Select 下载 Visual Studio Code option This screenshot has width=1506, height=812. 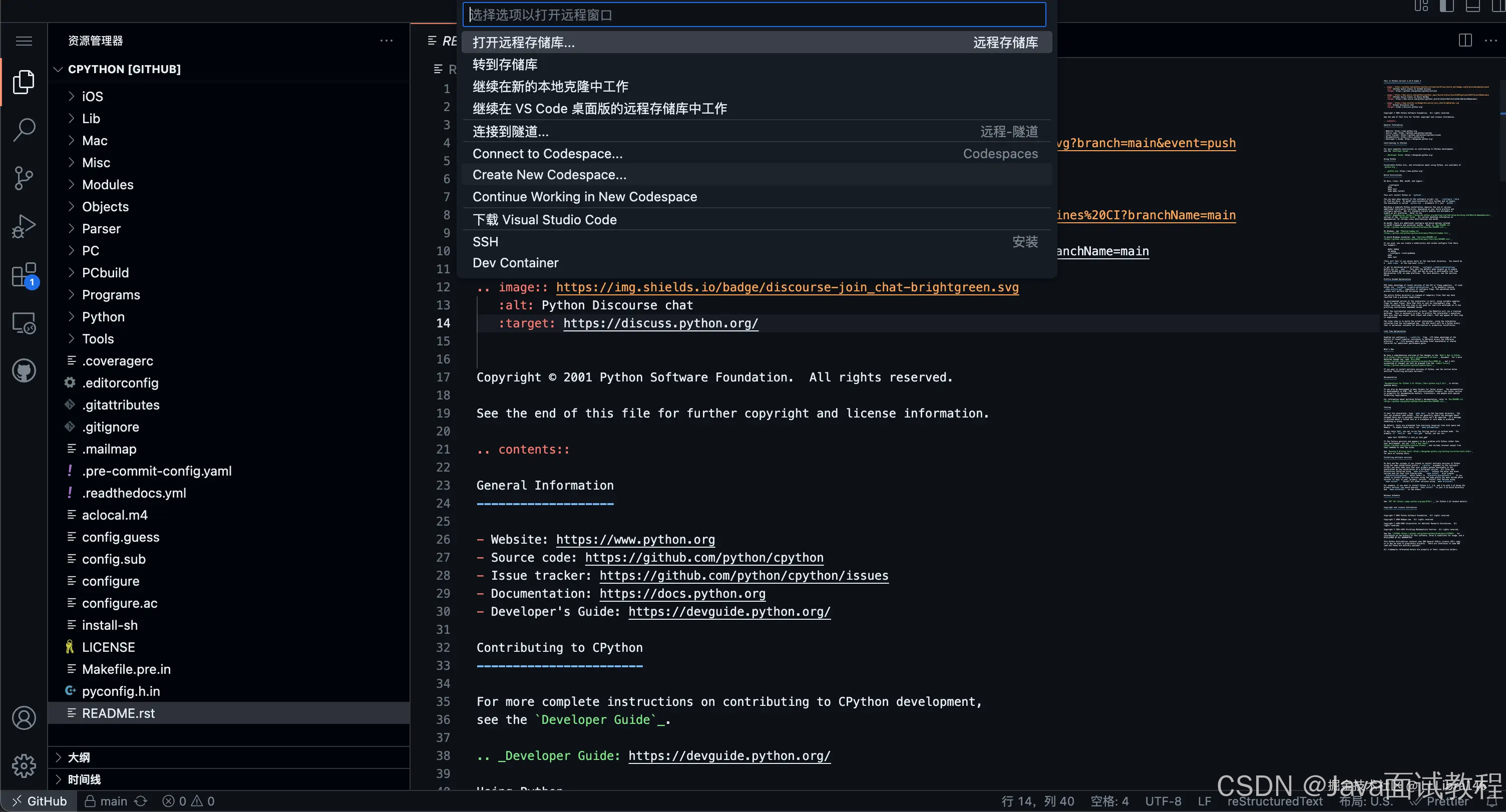(757, 220)
